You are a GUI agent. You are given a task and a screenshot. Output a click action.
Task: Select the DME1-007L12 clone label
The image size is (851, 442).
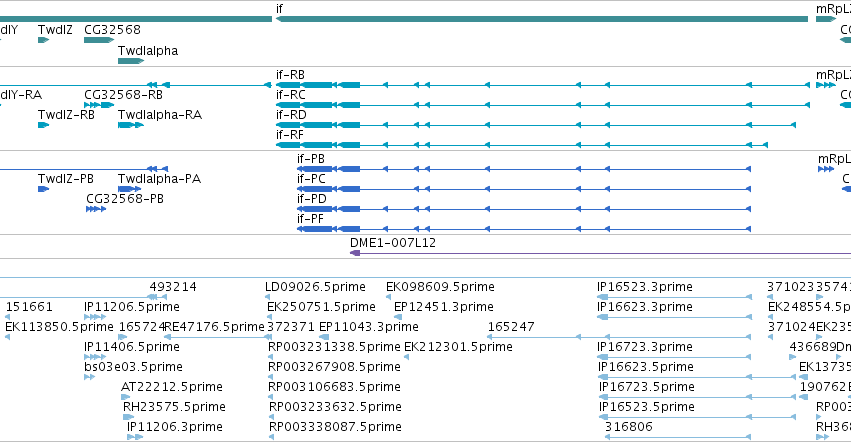[393, 243]
